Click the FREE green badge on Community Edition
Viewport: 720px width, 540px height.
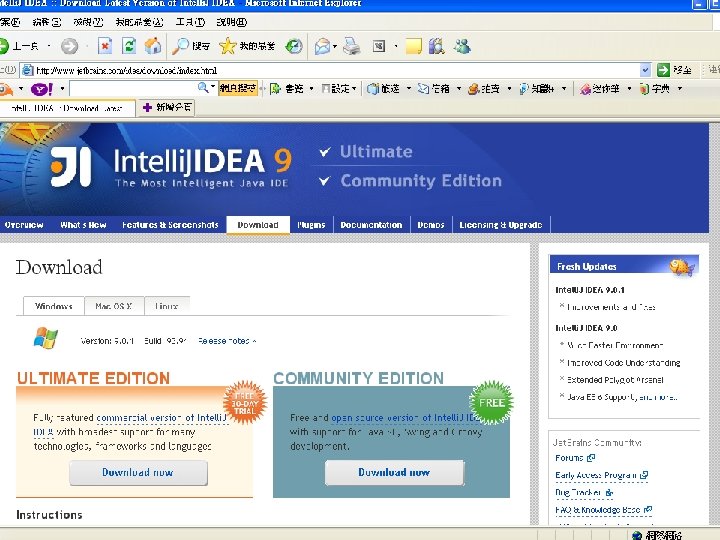[x=491, y=402]
